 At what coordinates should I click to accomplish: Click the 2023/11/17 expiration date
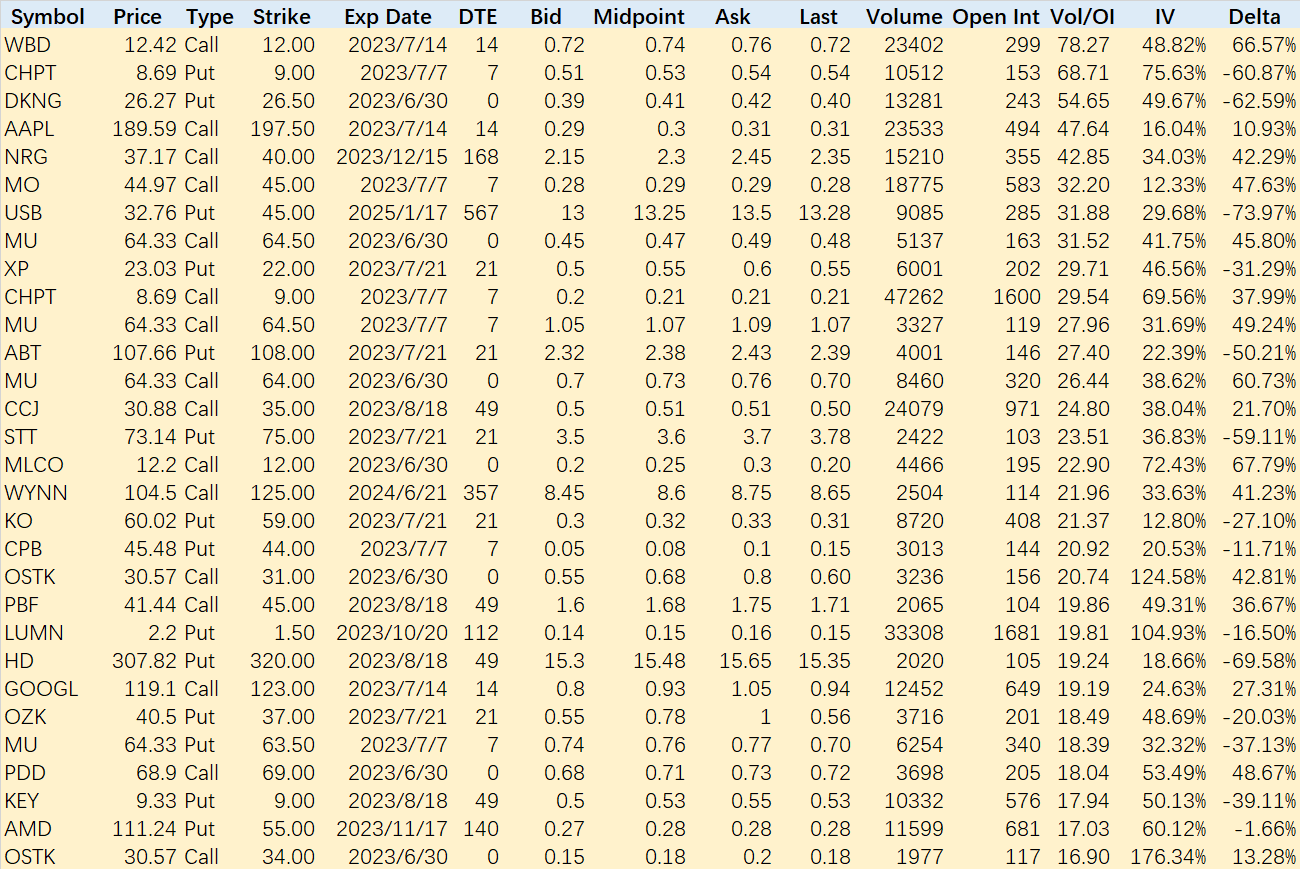393,829
